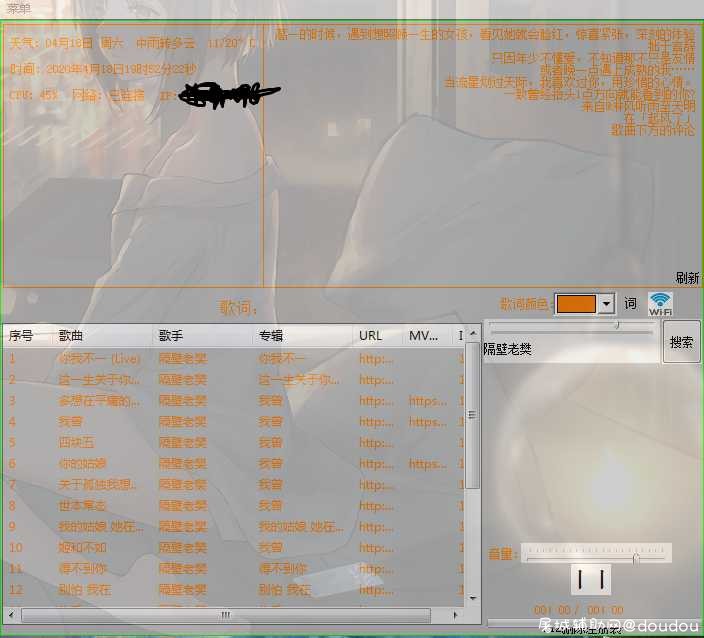Click the 专辑 cell in row 9
Screen dimensions: 704x638
(x=301, y=526)
